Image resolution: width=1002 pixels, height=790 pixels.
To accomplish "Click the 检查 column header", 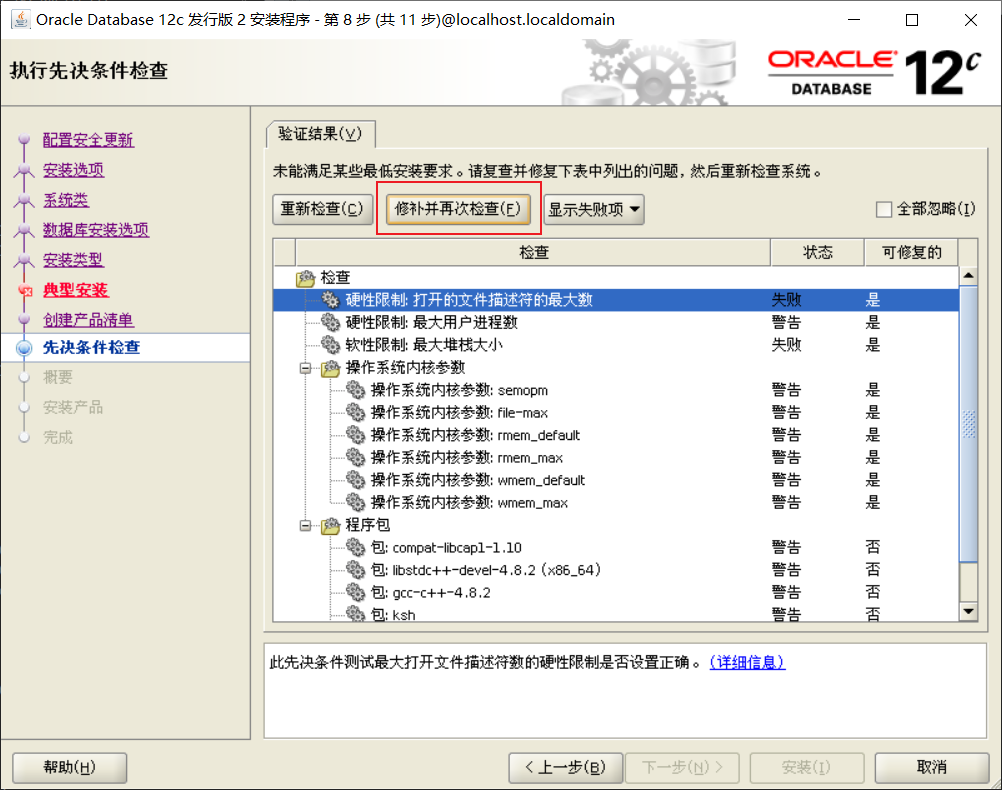I will coord(533,252).
